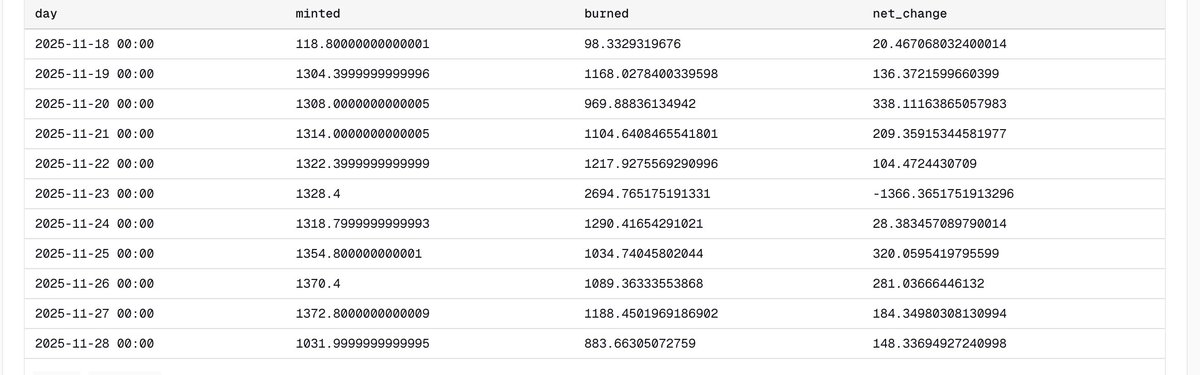This screenshot has width=1200, height=375.
Task: Click burned value 98.3329319676
Action: pos(632,44)
